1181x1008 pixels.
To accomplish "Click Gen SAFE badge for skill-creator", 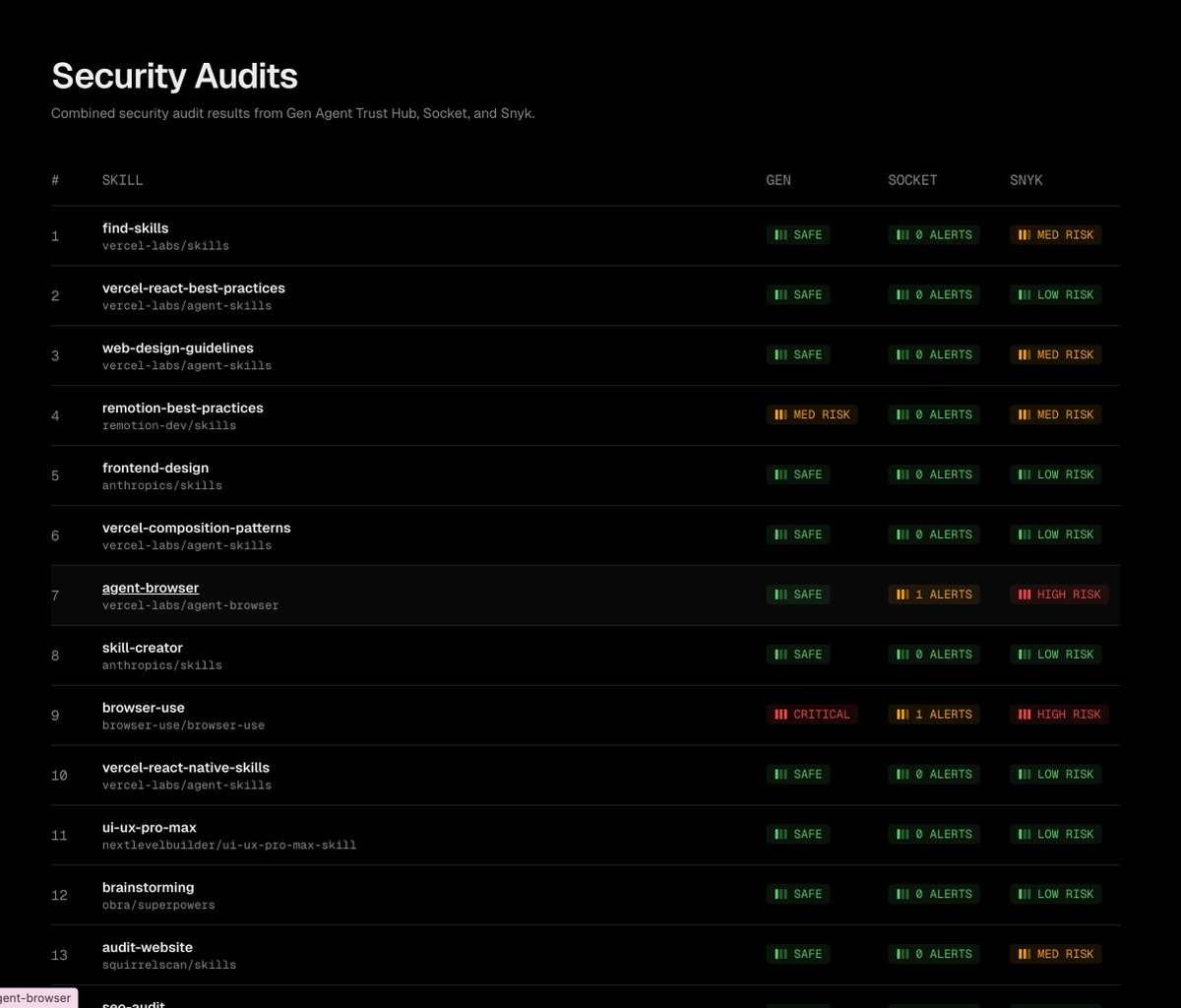I will 798,656.
